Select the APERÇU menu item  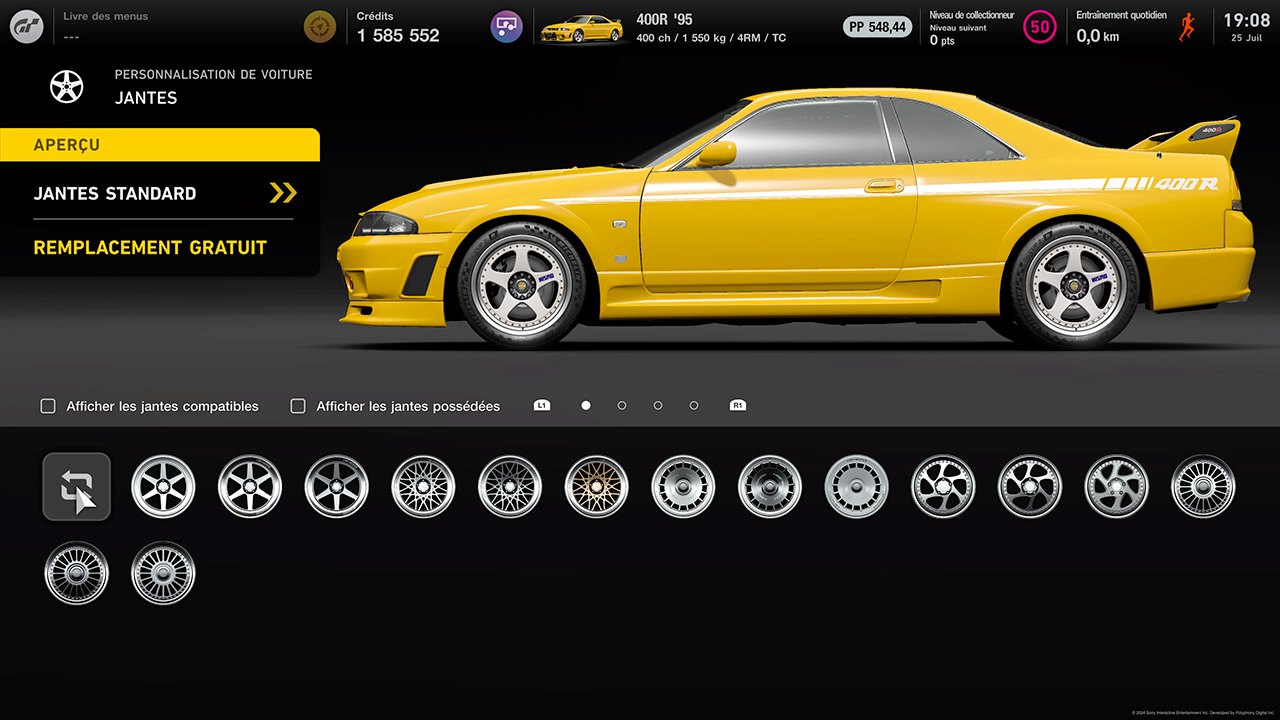(160, 145)
